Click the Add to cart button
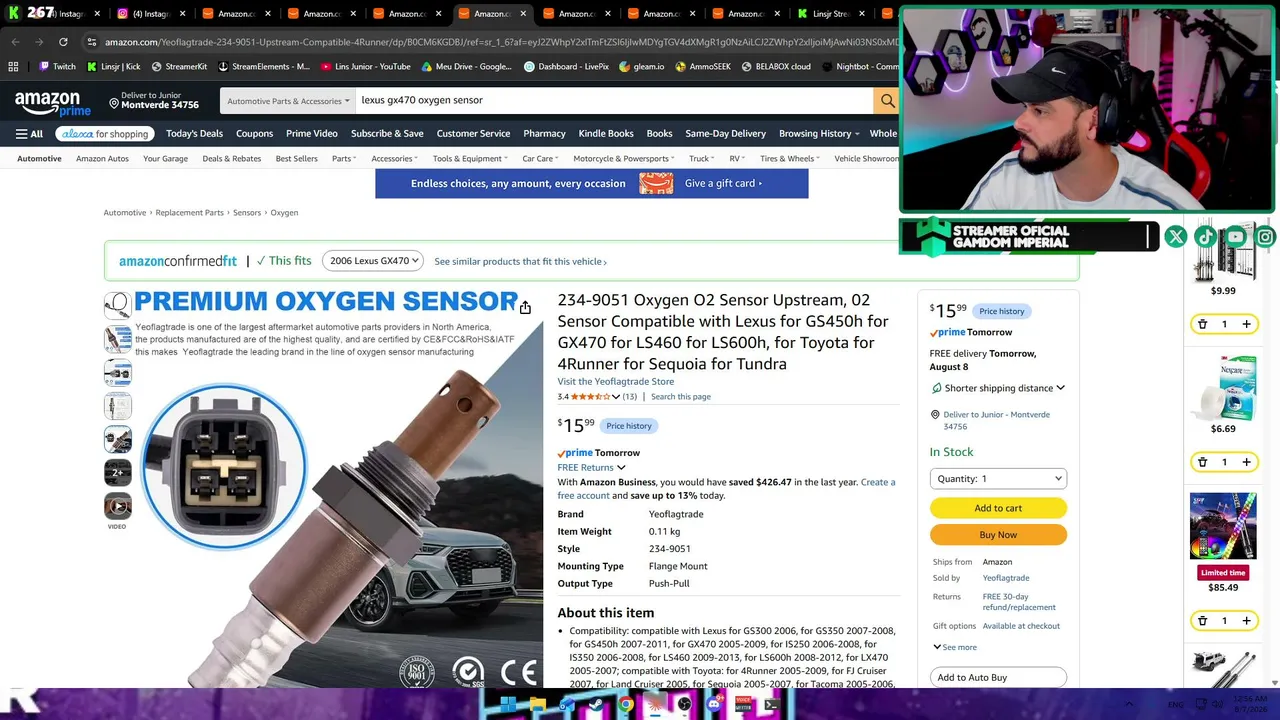Image resolution: width=1280 pixels, height=720 pixels. coord(998,508)
